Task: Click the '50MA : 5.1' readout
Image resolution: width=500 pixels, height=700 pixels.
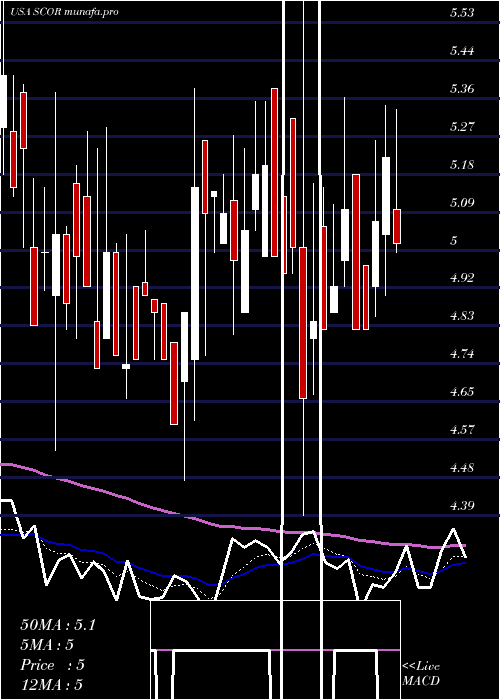Action: tap(58, 625)
